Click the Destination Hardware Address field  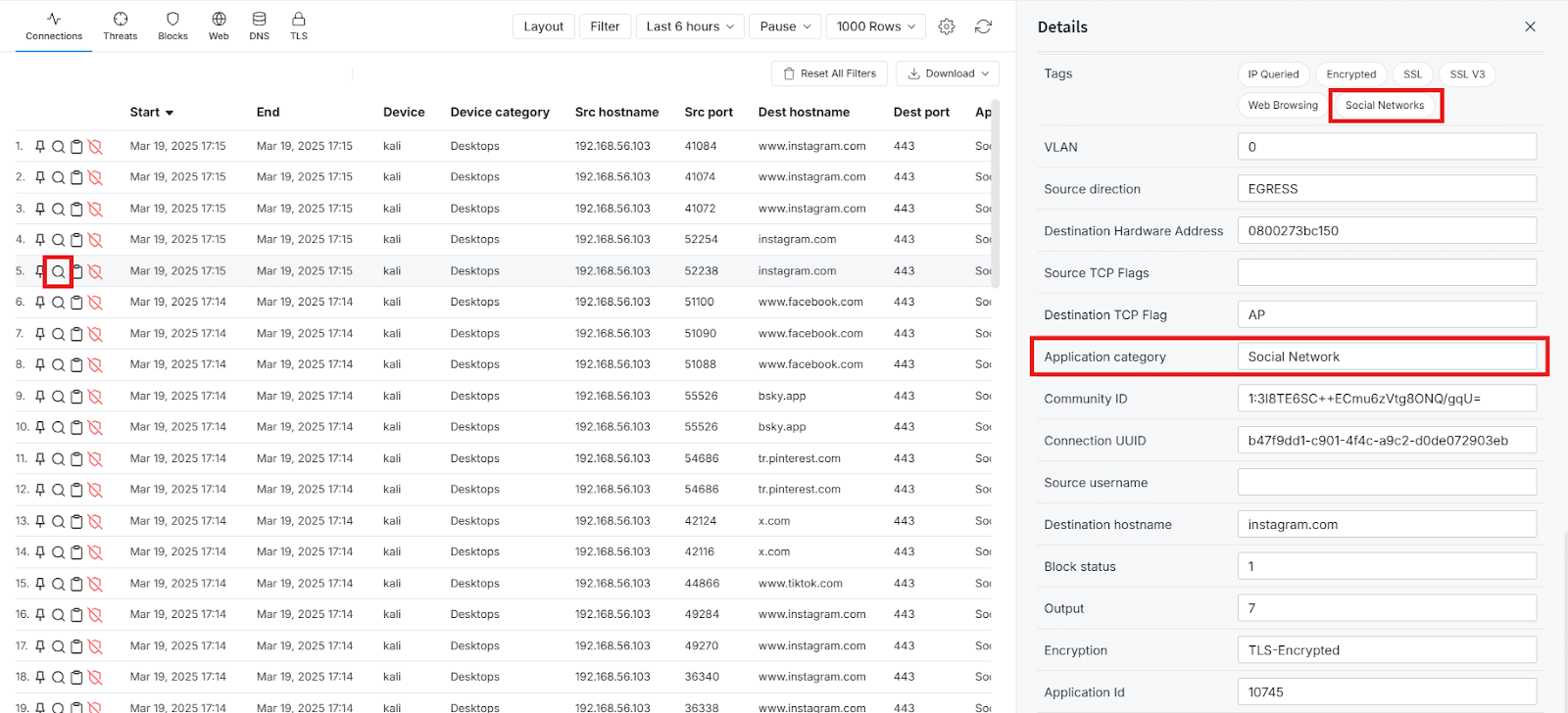click(1387, 231)
